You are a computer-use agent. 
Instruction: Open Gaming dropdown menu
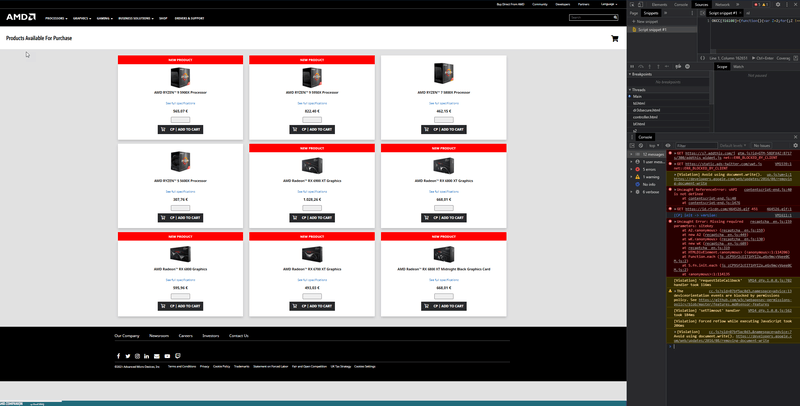(104, 18)
